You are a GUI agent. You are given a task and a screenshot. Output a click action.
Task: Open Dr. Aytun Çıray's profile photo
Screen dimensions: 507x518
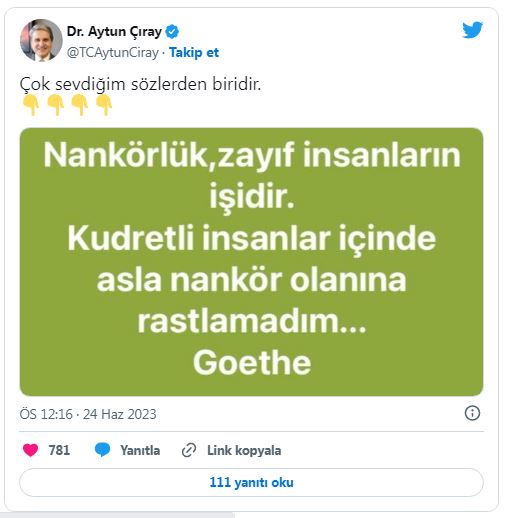click(x=41, y=40)
